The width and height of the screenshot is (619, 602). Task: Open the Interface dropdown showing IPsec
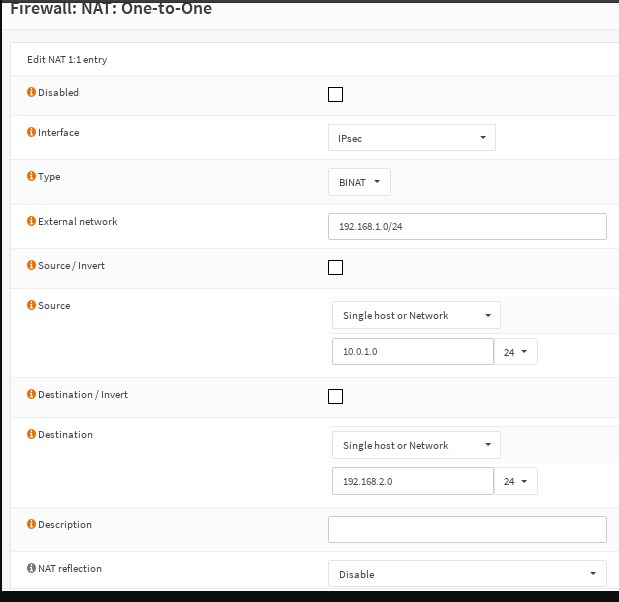[x=411, y=138]
